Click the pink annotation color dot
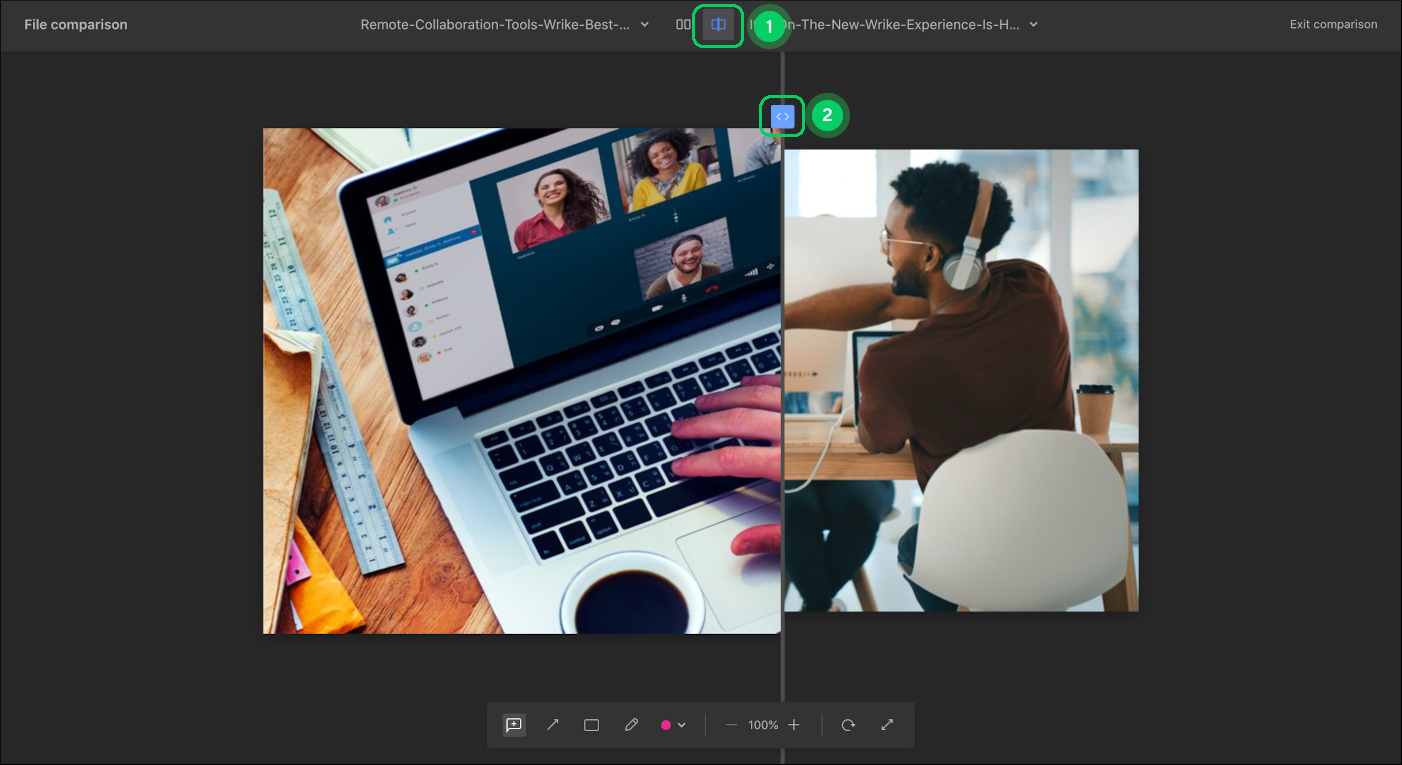 pyautogui.click(x=666, y=725)
